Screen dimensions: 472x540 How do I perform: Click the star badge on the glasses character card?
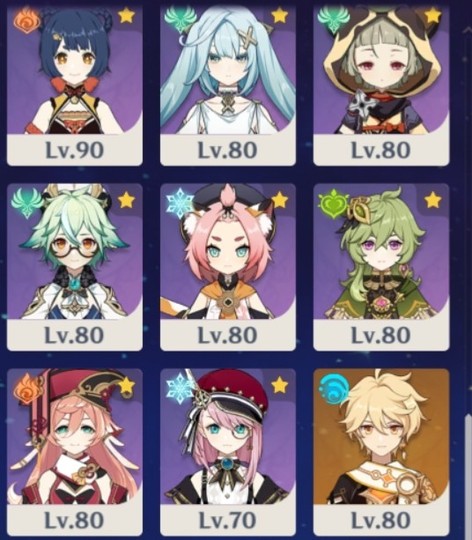126,200
